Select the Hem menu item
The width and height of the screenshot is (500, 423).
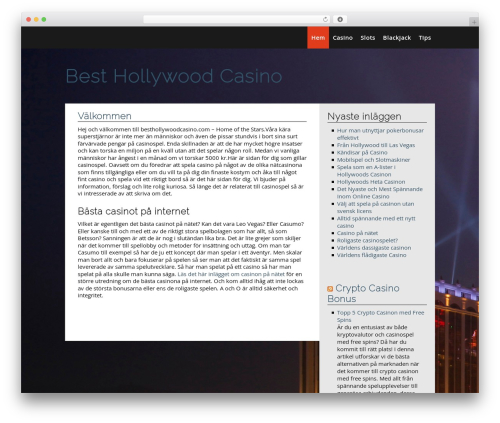(x=318, y=38)
